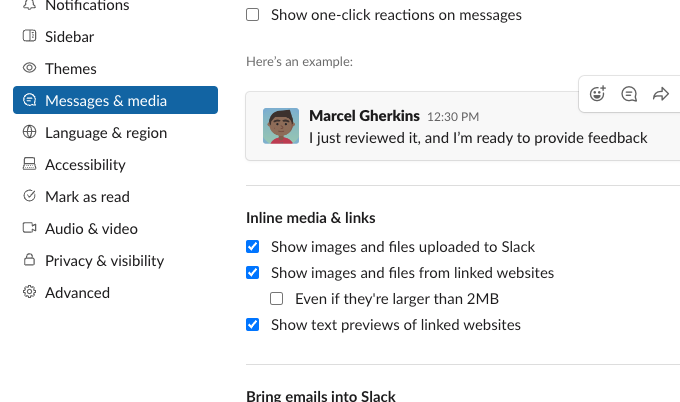Click the Inline media & links heading
The width and height of the screenshot is (680, 402).
tap(311, 218)
